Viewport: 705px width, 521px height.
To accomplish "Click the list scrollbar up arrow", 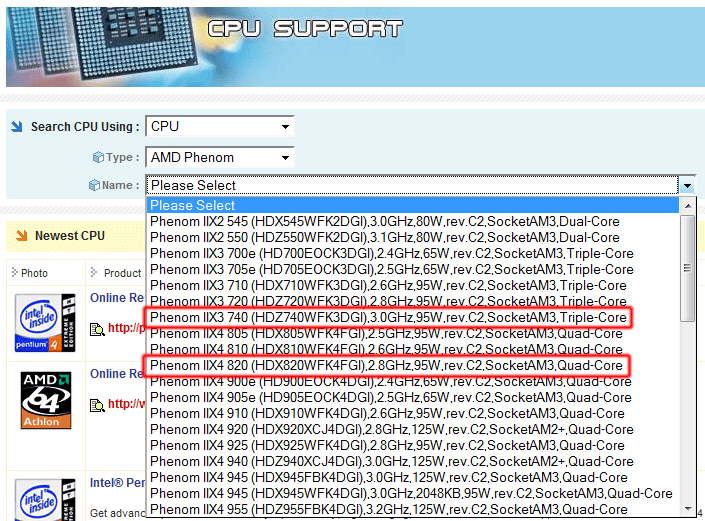I will [687, 206].
